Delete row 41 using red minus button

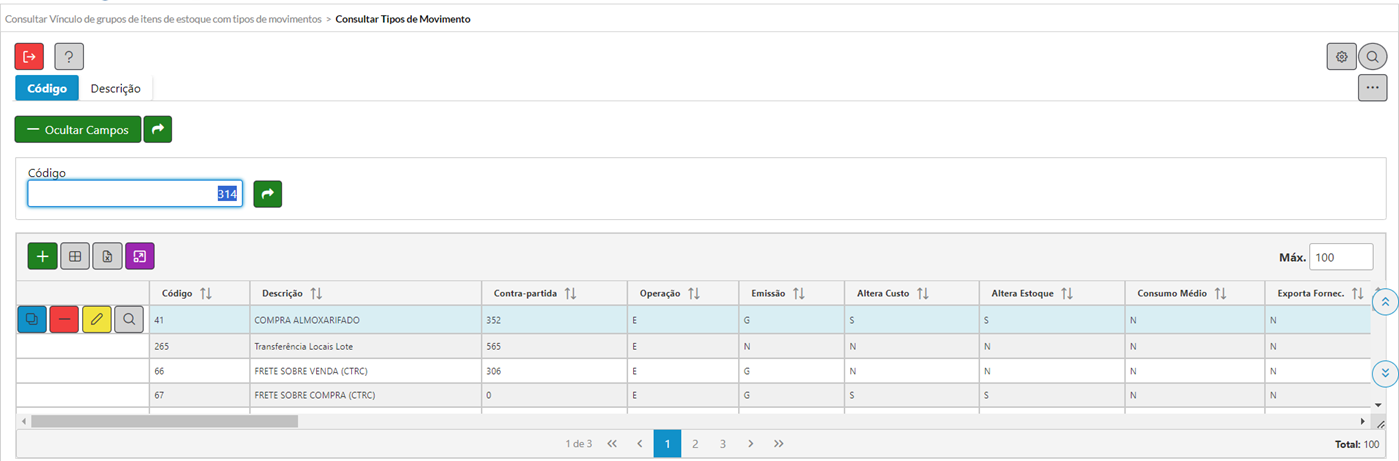point(64,319)
